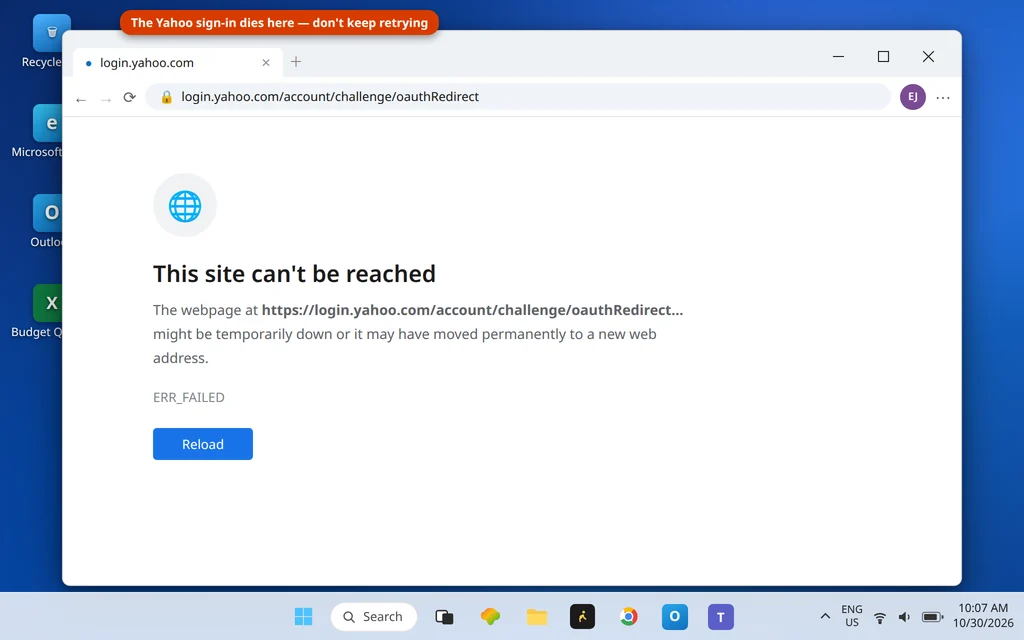Click the volume speaker icon in the tray
1024x640 pixels.
pos(904,617)
